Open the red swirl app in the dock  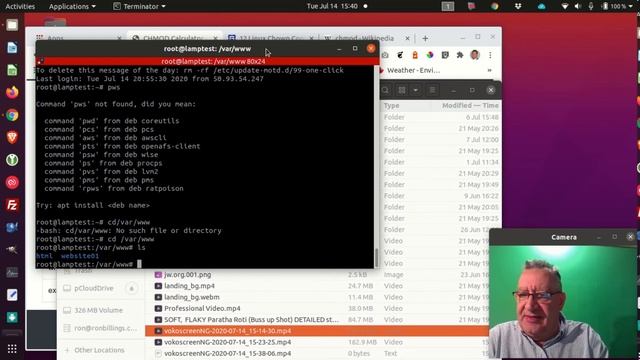[12, 182]
